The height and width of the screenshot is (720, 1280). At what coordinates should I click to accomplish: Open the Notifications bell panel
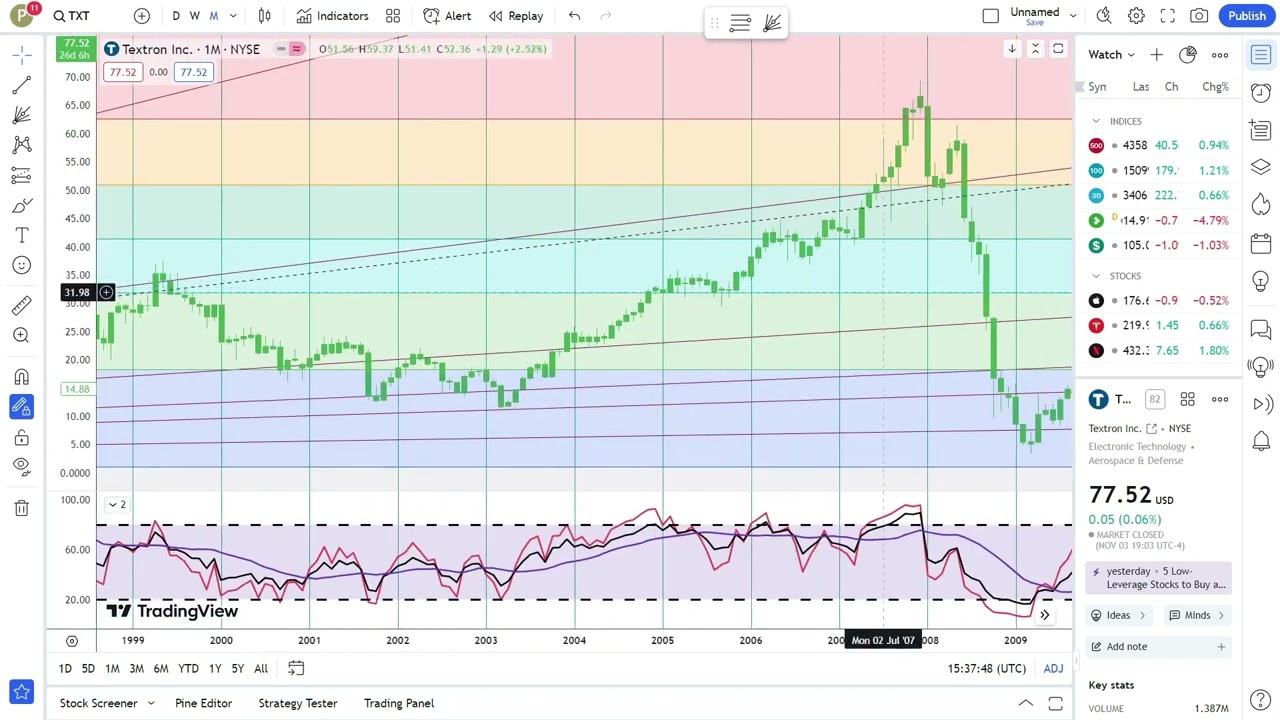1261,441
